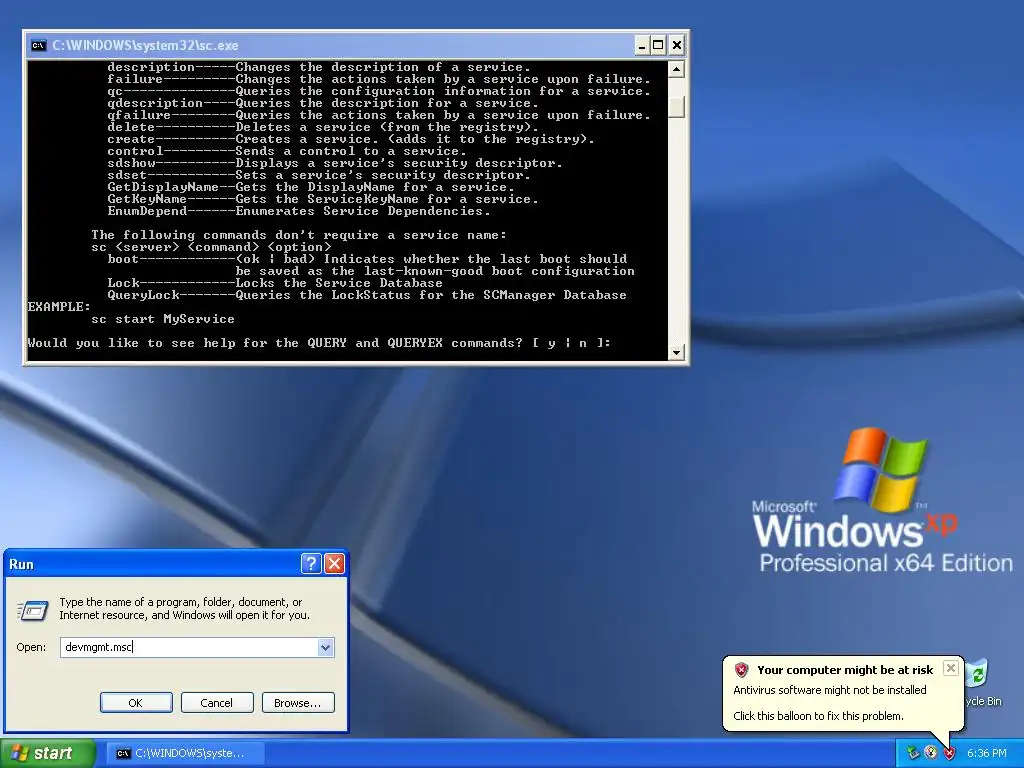The image size is (1024, 768).
Task: Click the QueryLock command description line
Action: (x=367, y=295)
